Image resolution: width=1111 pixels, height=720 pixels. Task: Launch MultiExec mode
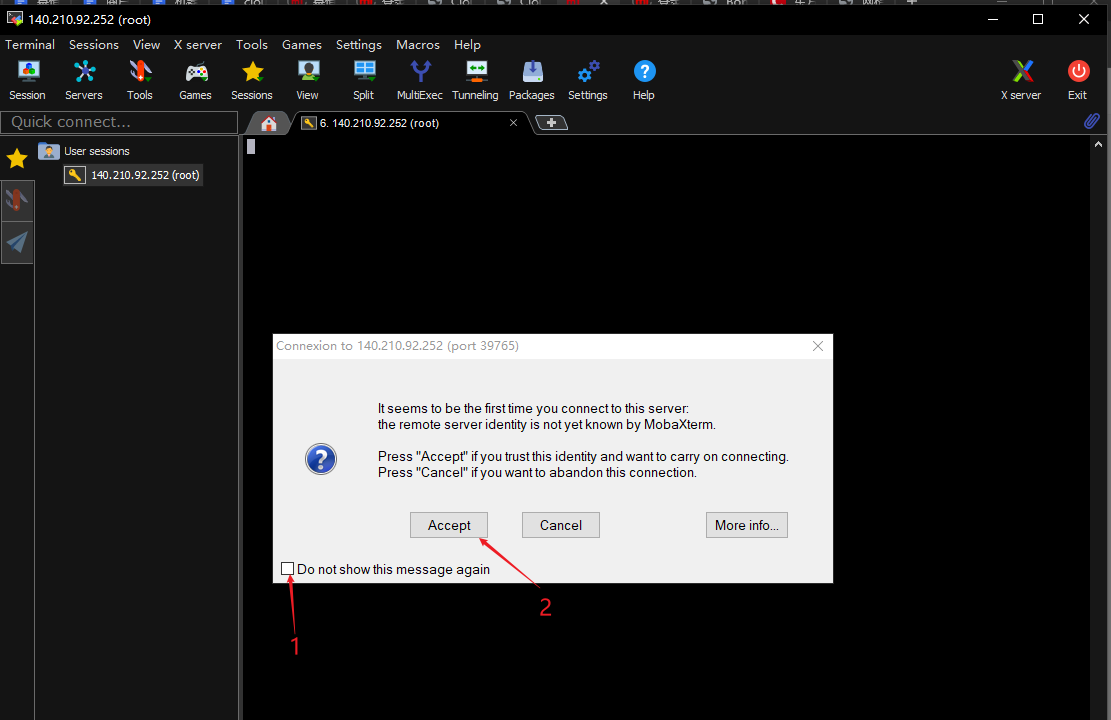pos(419,79)
